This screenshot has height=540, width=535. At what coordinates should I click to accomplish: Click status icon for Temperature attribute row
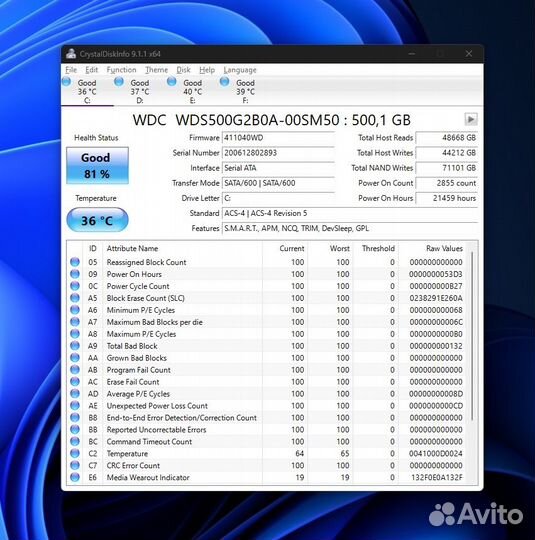click(75, 453)
